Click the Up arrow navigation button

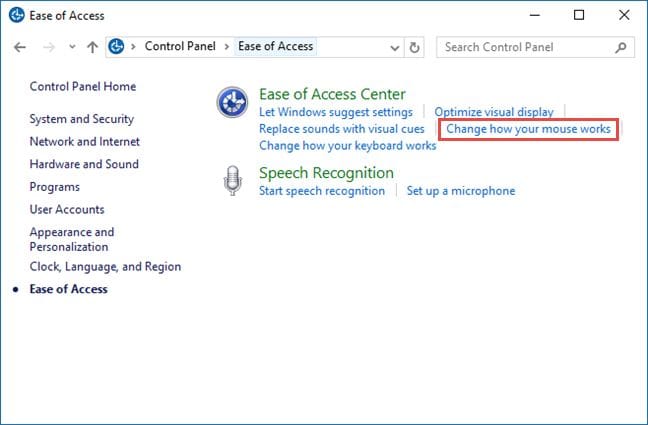tap(93, 47)
